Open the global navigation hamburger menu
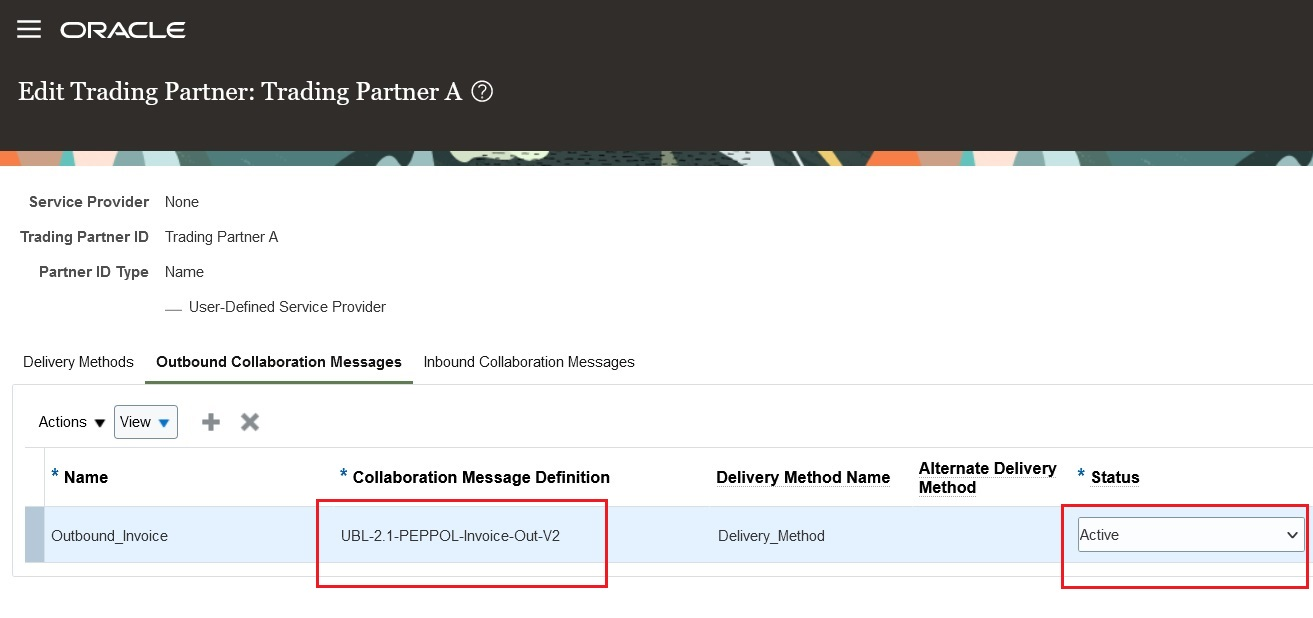1313x618 pixels. (x=28, y=29)
